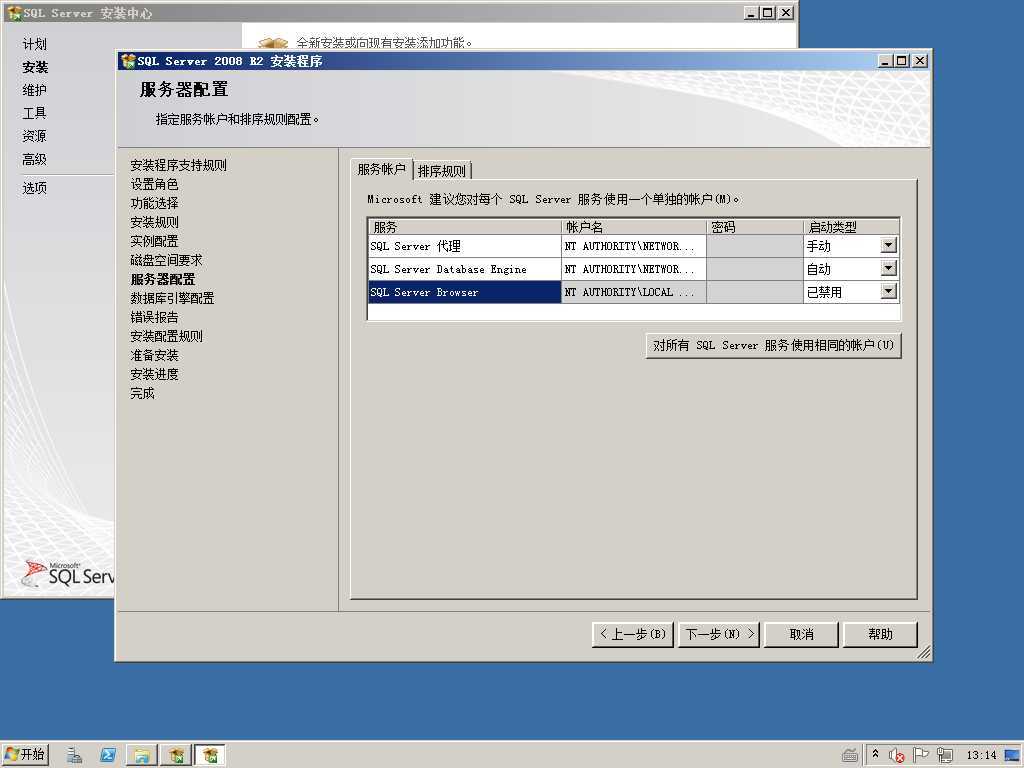Image resolution: width=1024 pixels, height=768 pixels.
Task: Open Windows Explorer folder icon in taskbar
Action: pyautogui.click(x=142, y=755)
